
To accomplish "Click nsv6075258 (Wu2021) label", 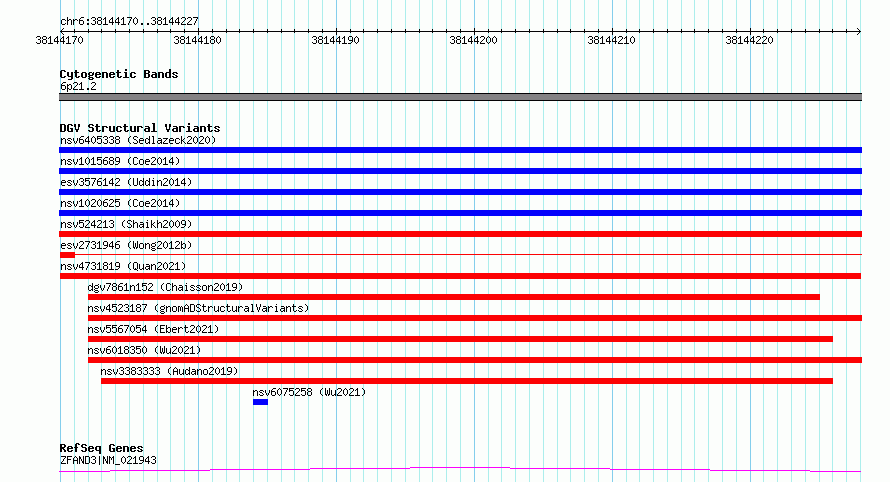I will (x=309, y=392).
